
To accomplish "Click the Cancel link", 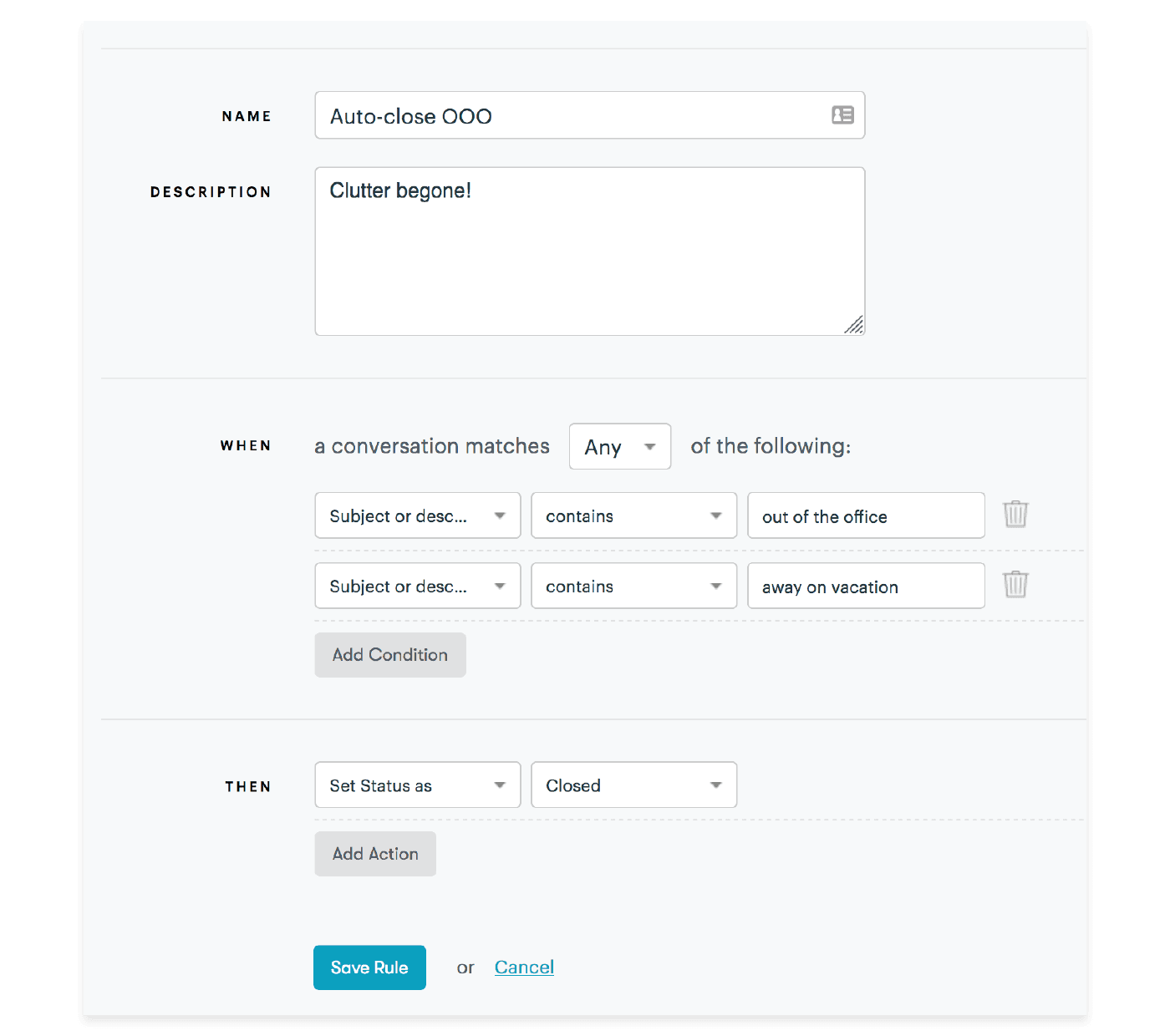I will 524,967.
